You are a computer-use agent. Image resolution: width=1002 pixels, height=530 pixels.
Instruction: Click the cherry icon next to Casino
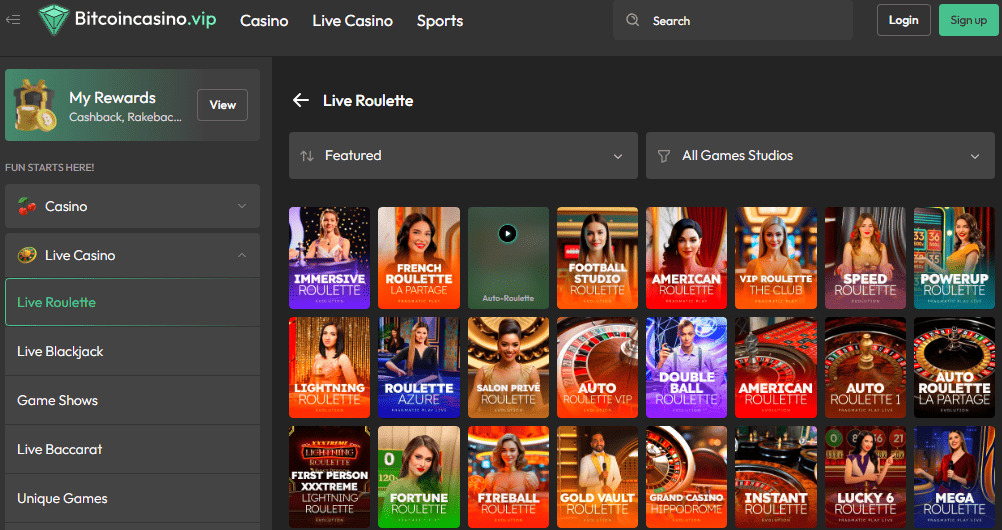pyautogui.click(x=27, y=207)
